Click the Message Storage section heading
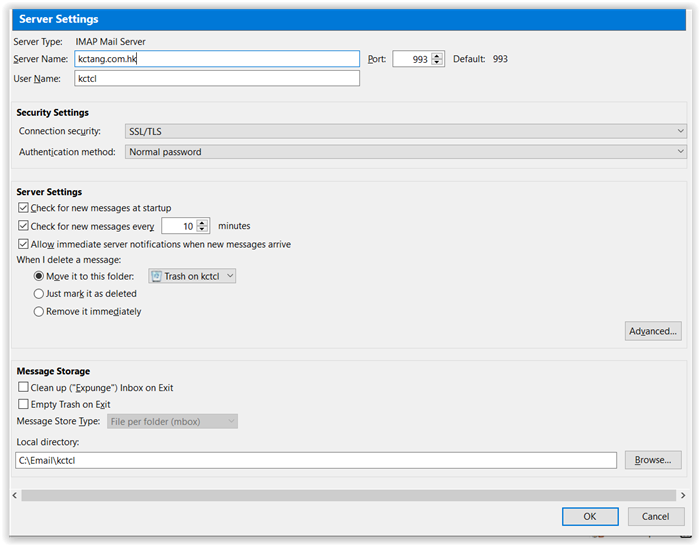 point(53,371)
